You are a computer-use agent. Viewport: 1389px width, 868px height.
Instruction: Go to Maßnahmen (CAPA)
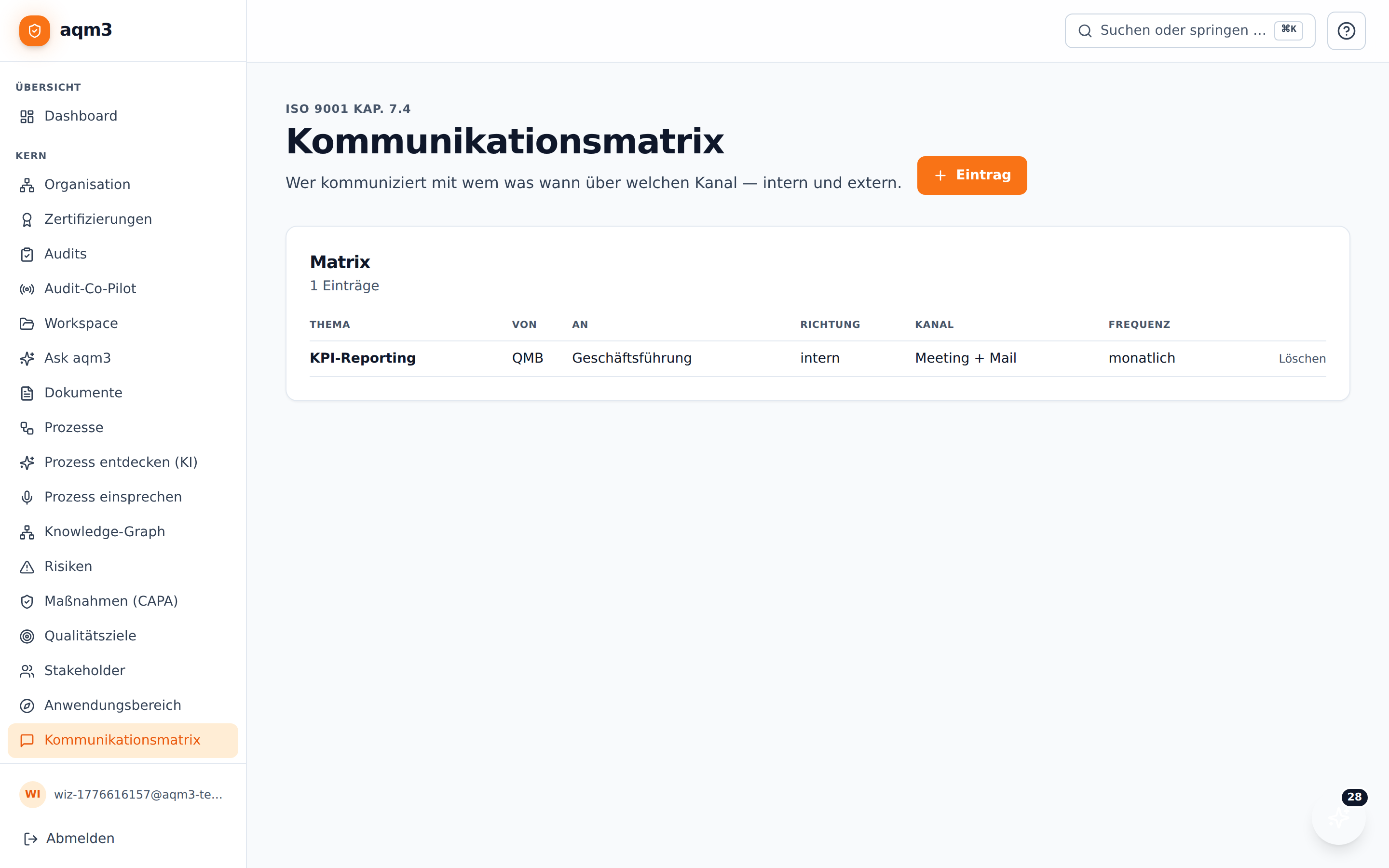(123, 602)
